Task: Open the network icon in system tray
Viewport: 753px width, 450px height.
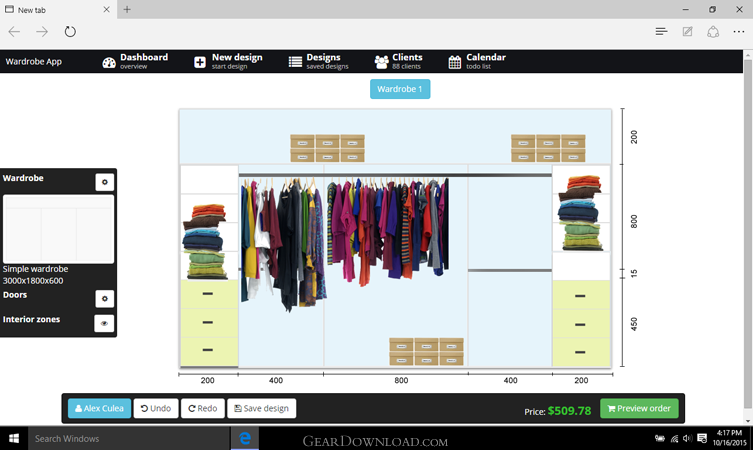Action: (674, 438)
